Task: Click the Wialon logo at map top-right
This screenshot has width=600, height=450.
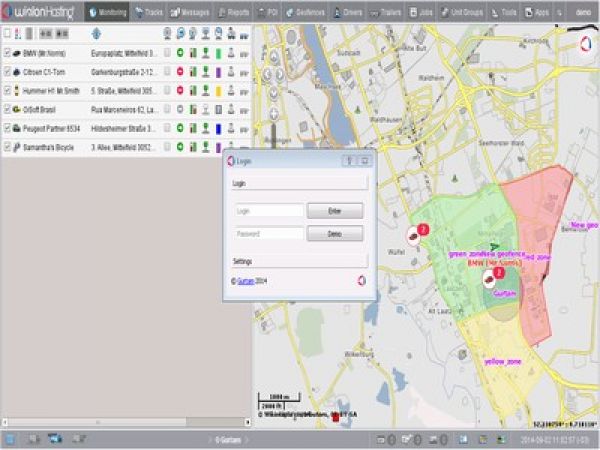Action: 585,43
